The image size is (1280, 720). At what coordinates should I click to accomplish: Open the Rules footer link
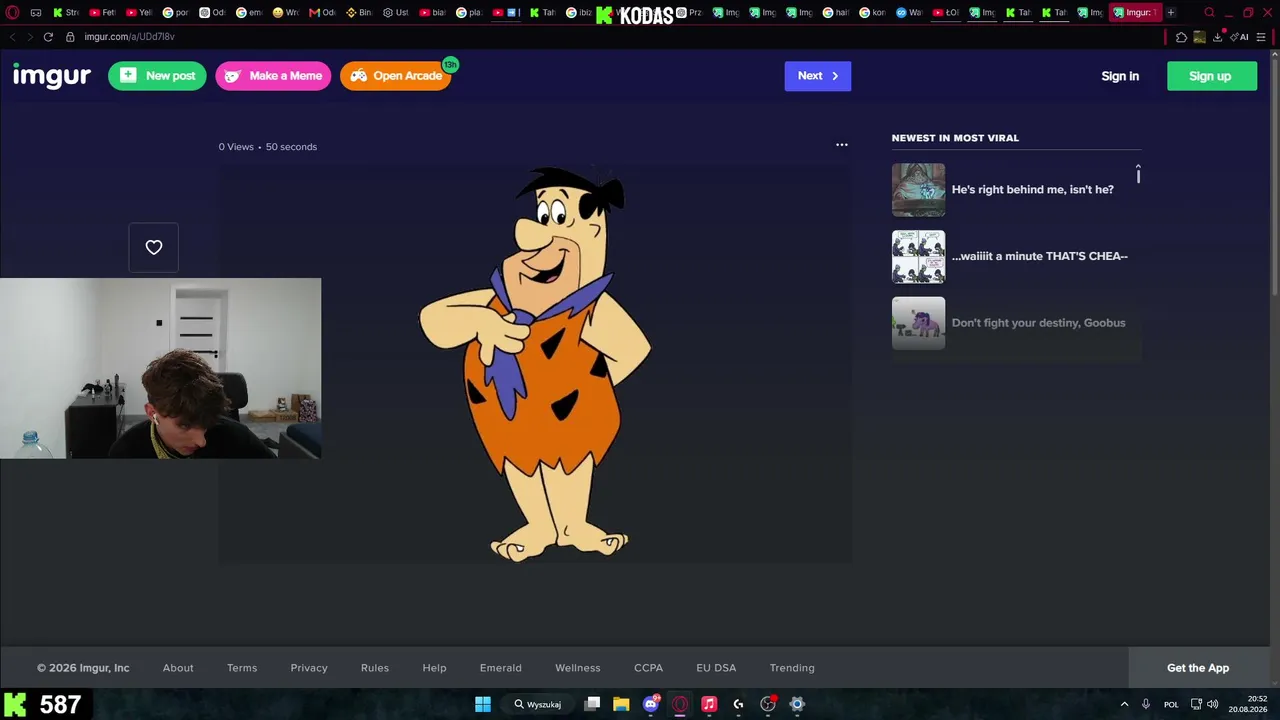pos(375,668)
